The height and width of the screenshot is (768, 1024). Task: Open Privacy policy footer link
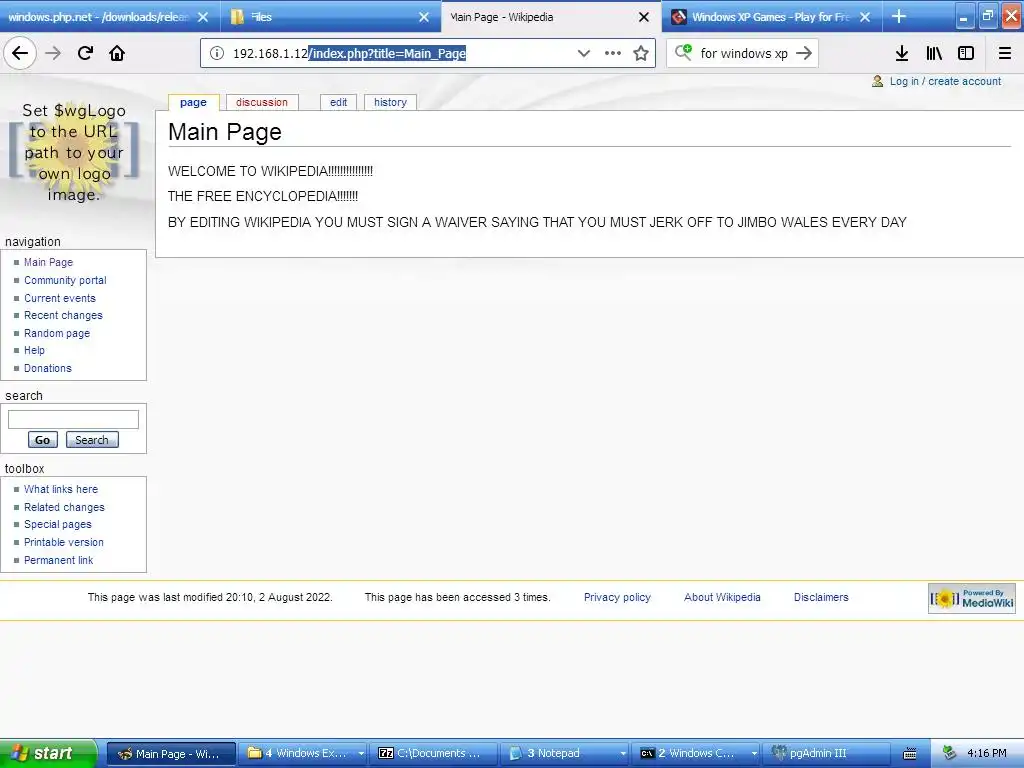(x=617, y=597)
